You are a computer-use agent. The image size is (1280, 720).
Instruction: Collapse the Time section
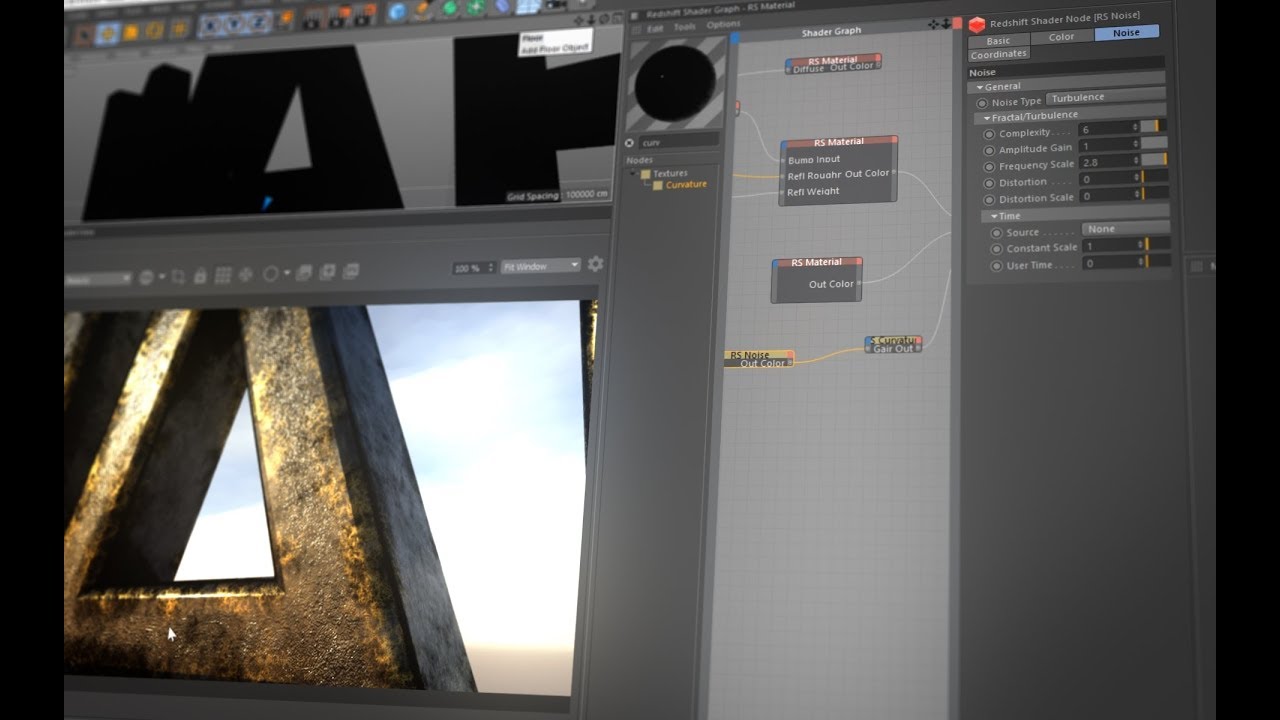point(994,216)
